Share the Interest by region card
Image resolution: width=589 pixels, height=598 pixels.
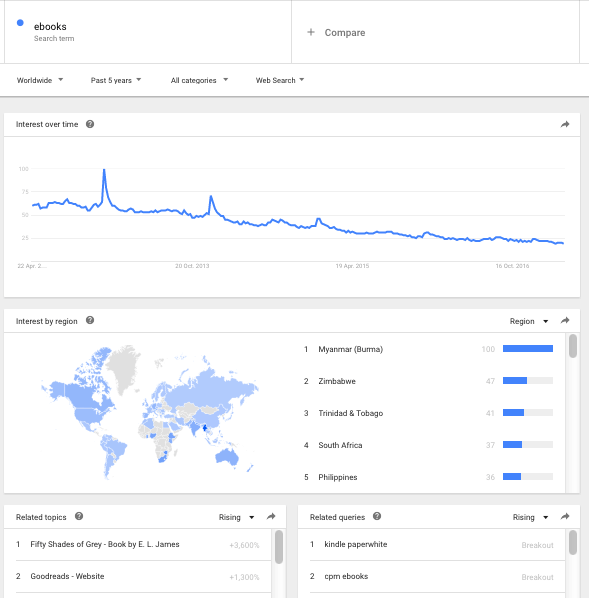tap(565, 321)
